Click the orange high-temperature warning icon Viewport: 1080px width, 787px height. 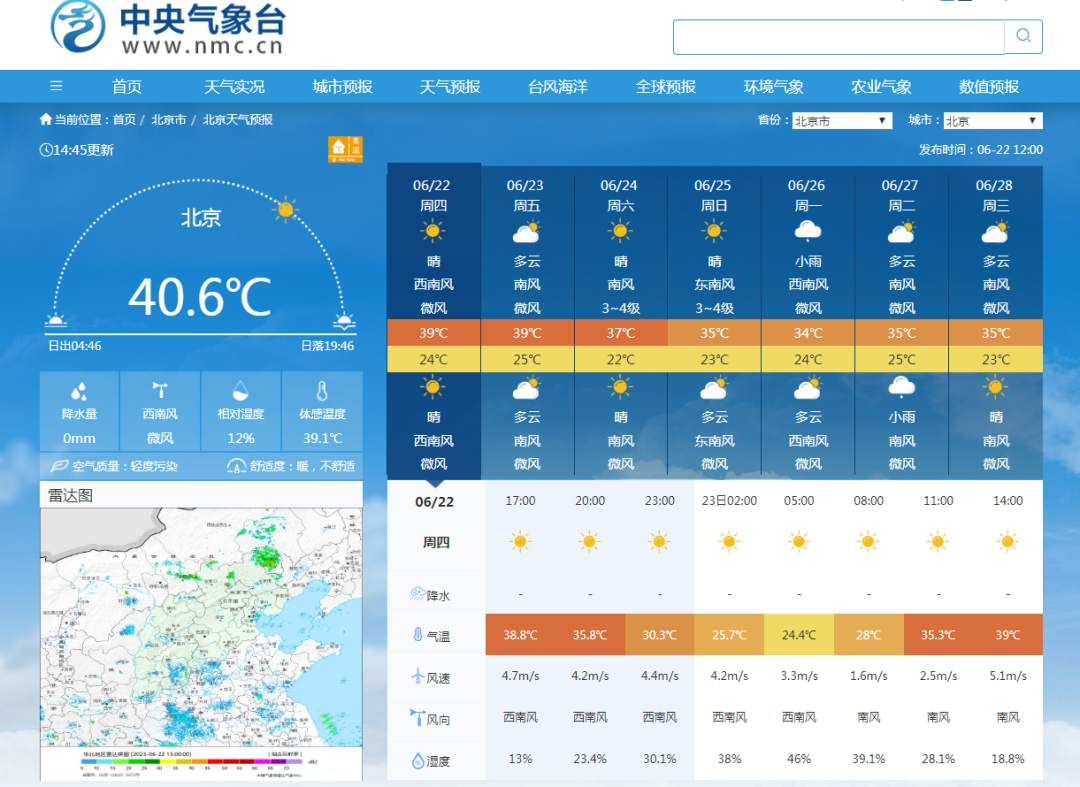345,149
